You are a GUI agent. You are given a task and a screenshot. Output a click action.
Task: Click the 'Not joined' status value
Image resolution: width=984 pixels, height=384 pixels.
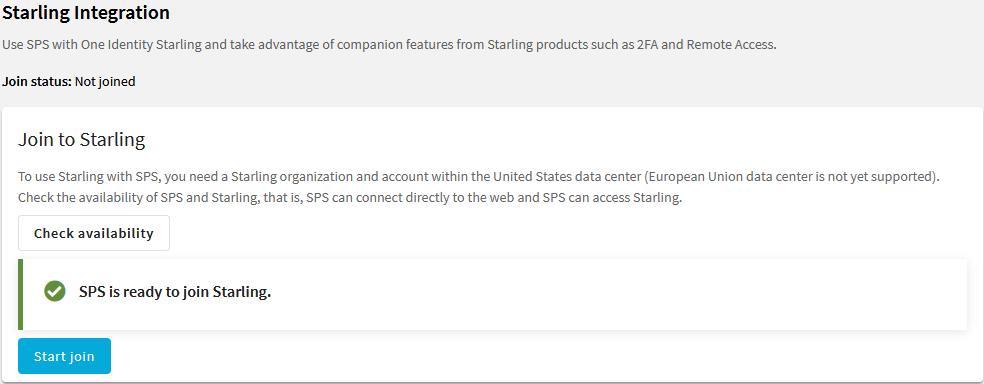click(105, 82)
